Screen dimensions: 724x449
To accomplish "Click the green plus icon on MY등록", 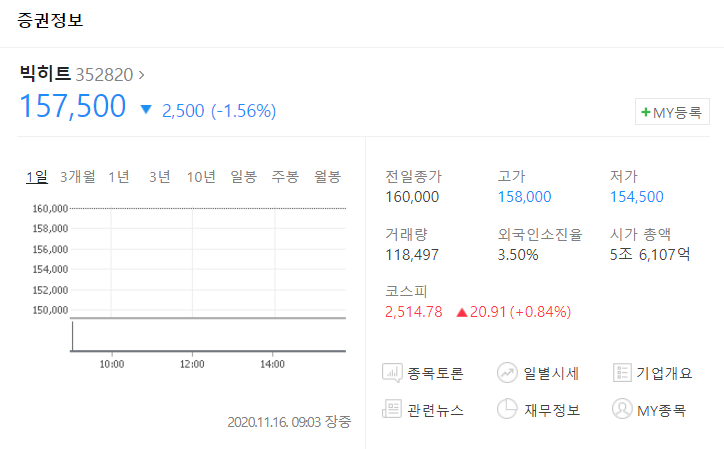I will coord(646,112).
